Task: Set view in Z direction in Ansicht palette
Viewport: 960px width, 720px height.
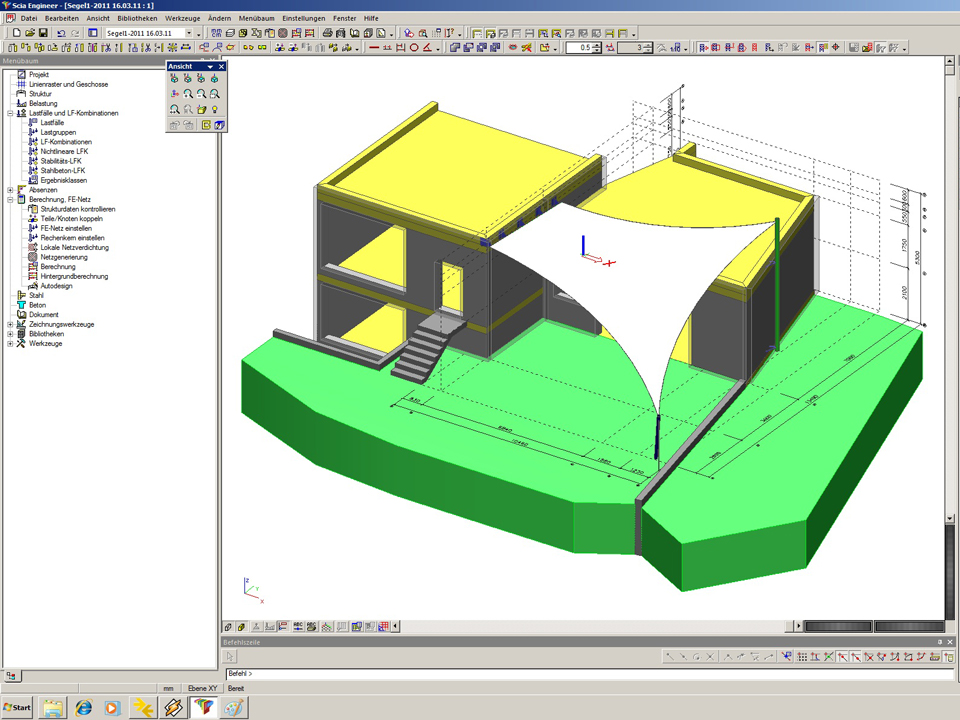Action: (201, 79)
